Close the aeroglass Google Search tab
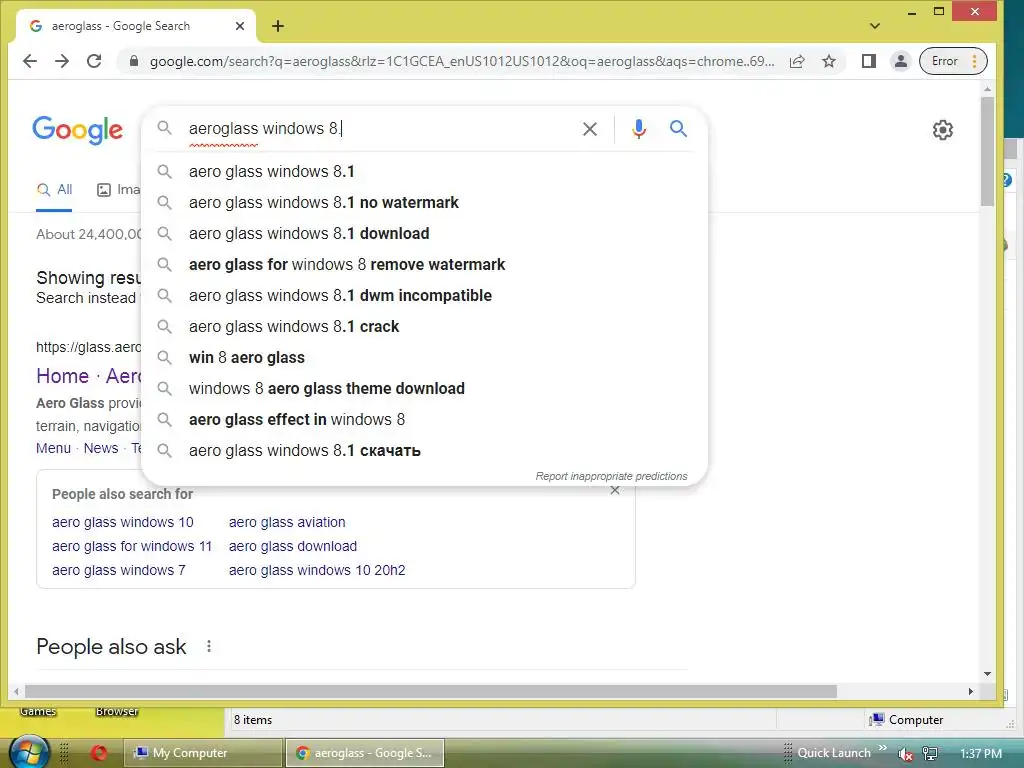Viewport: 1024px width, 768px height. [x=240, y=26]
